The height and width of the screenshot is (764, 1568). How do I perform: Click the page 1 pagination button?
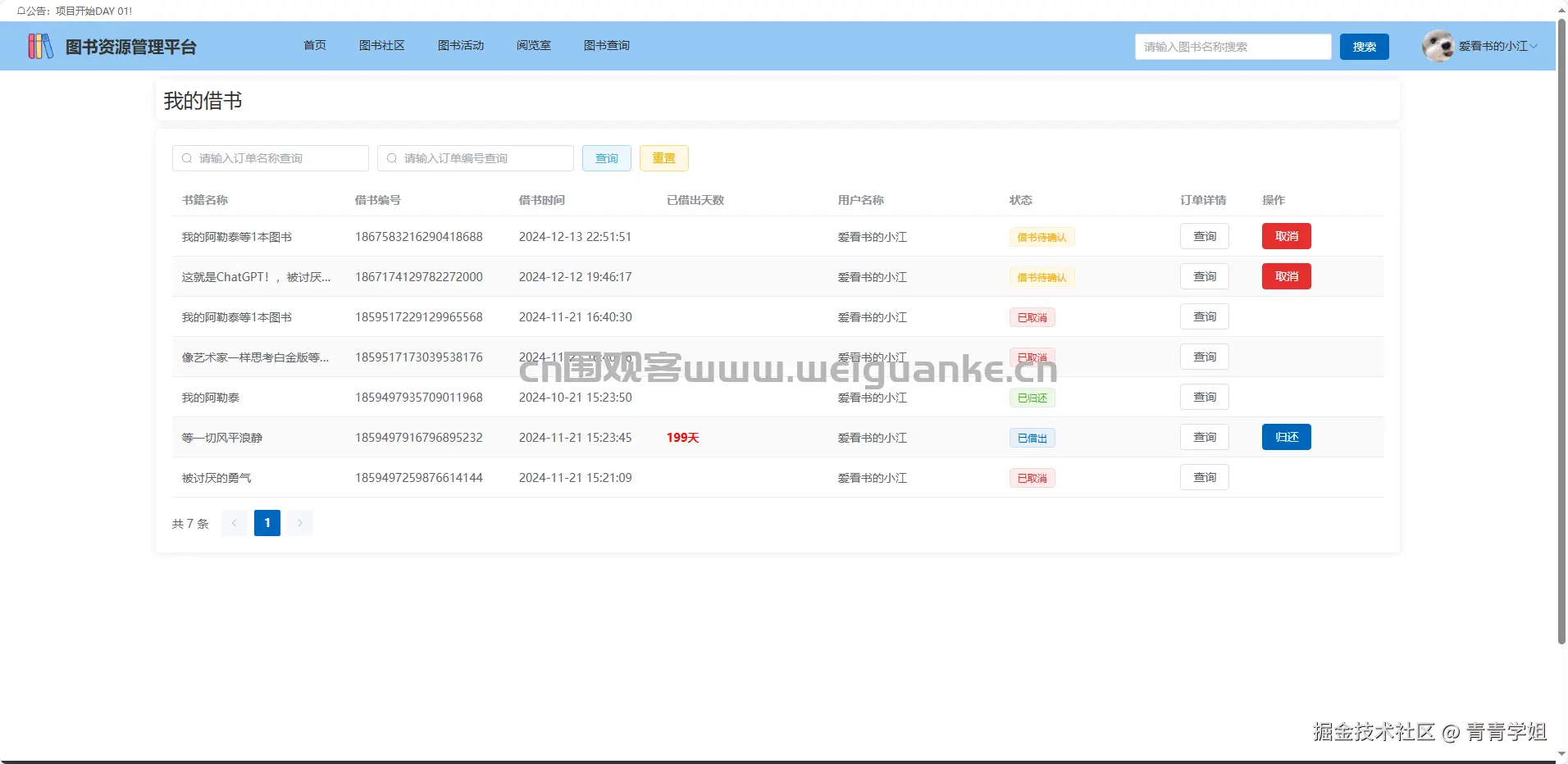click(267, 522)
